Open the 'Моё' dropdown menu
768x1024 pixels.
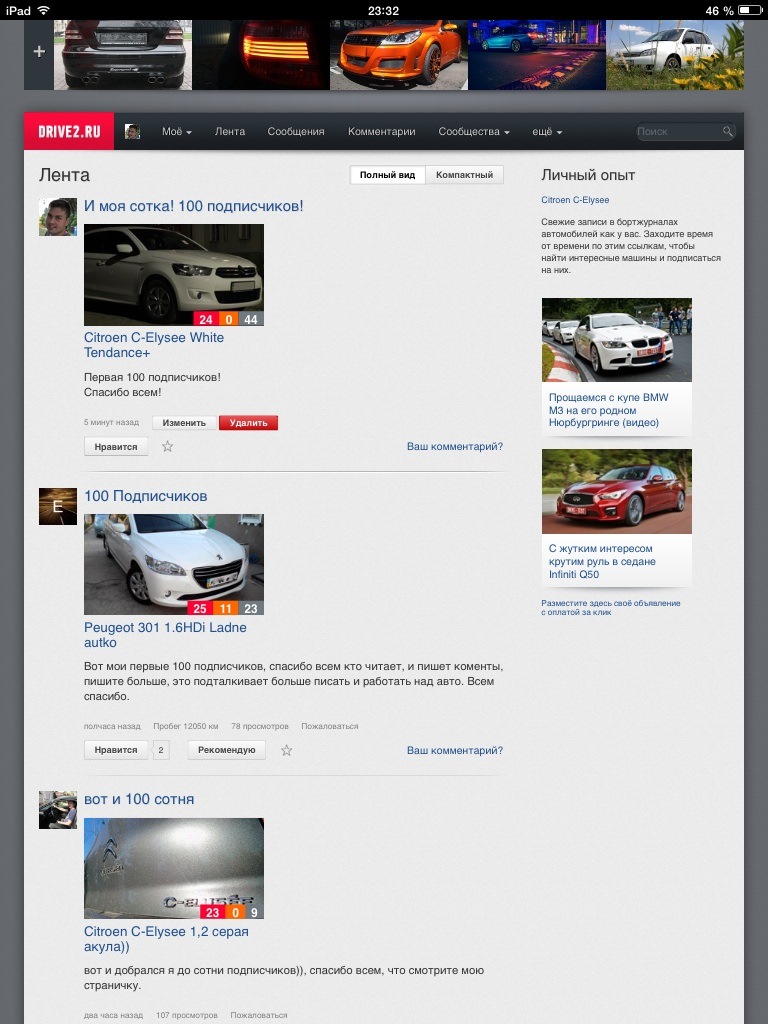coord(177,131)
